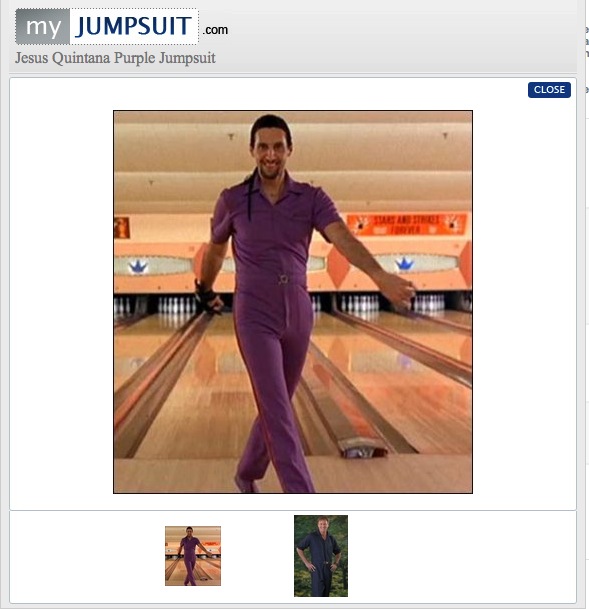This screenshot has width=589, height=609.
Task: Click the myJUMPSUIT.com logo
Action: [122, 26]
